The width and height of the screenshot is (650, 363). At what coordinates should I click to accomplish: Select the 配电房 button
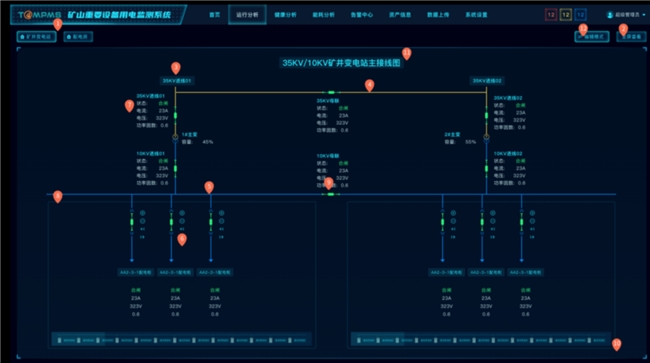tap(78, 37)
